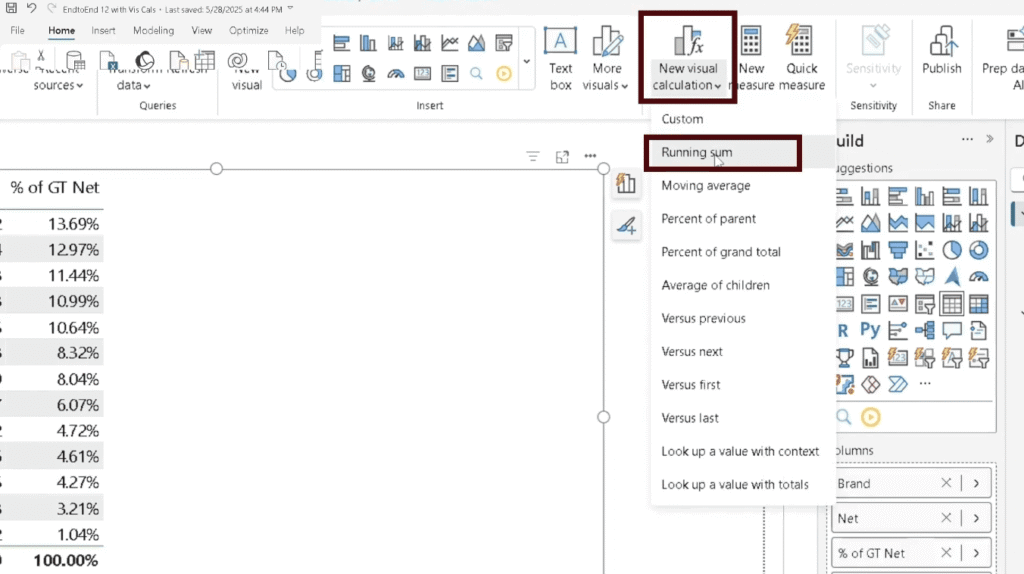Pick the pie chart in the Build pane
Image resolution: width=1024 pixels, height=574 pixels.
(x=952, y=250)
